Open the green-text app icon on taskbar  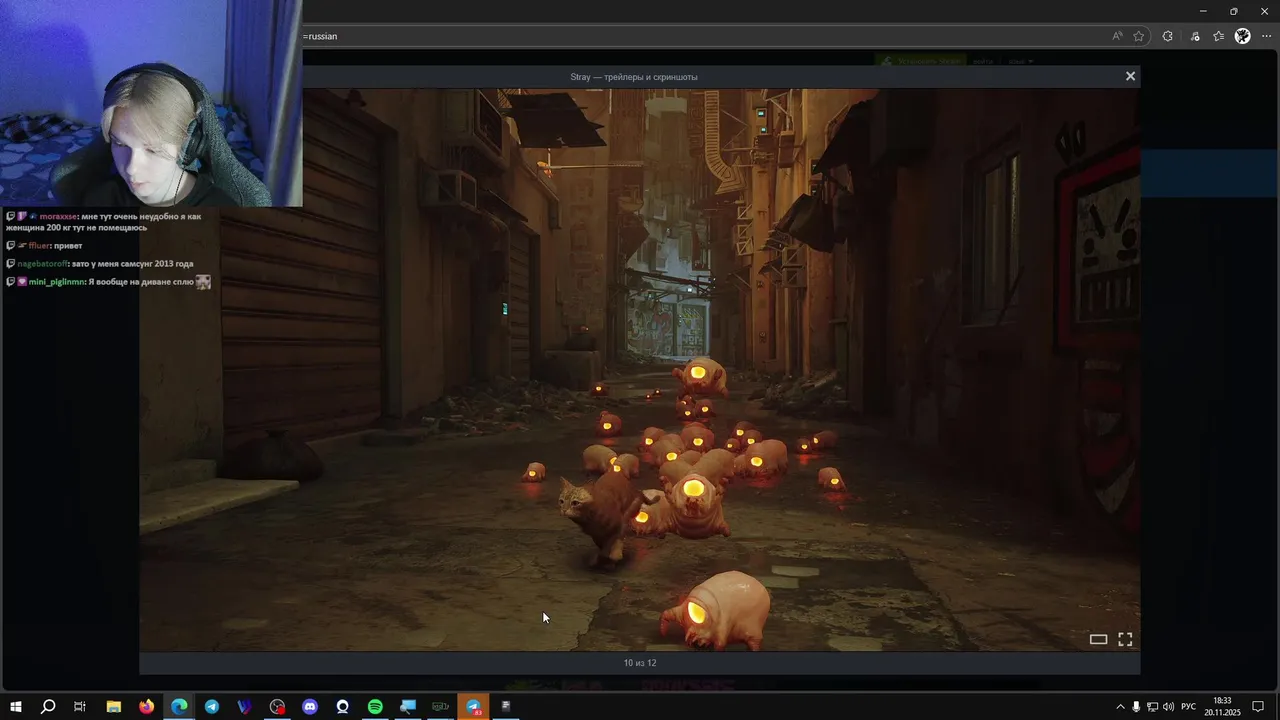point(440,707)
